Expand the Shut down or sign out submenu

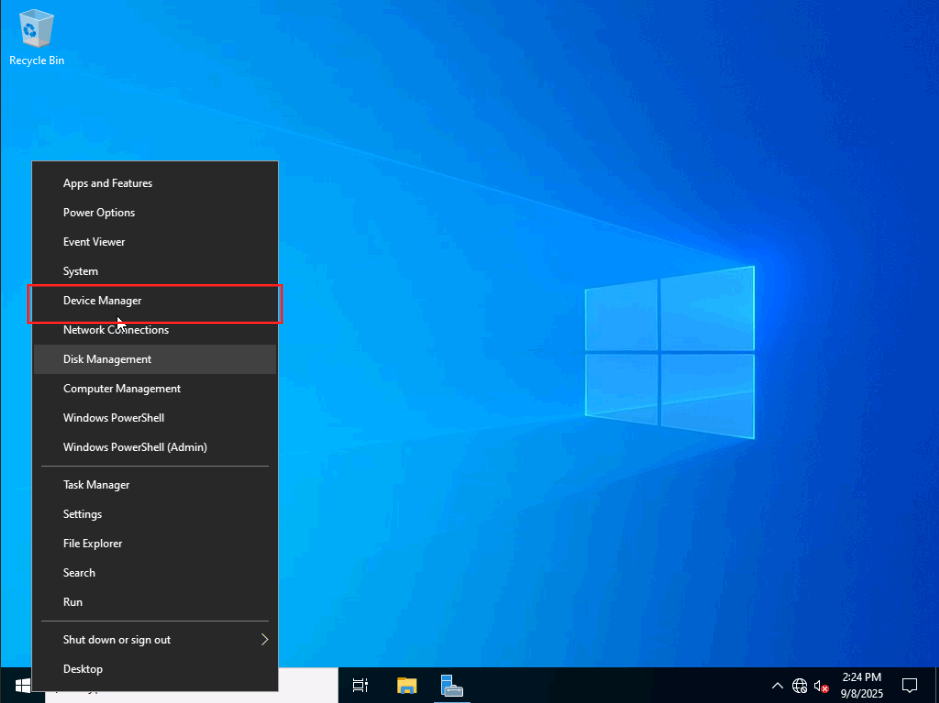pos(116,639)
